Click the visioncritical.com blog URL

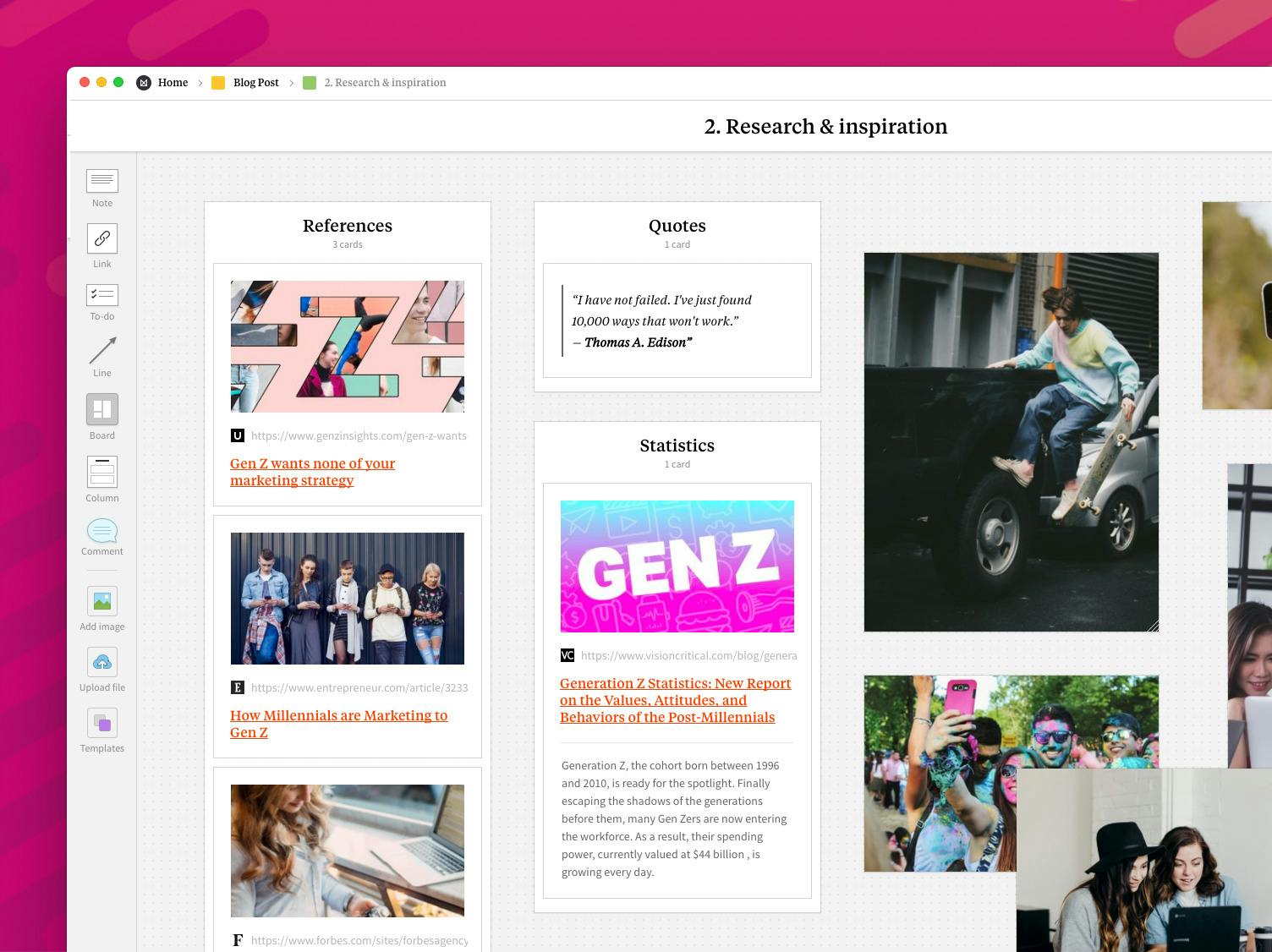pos(688,655)
